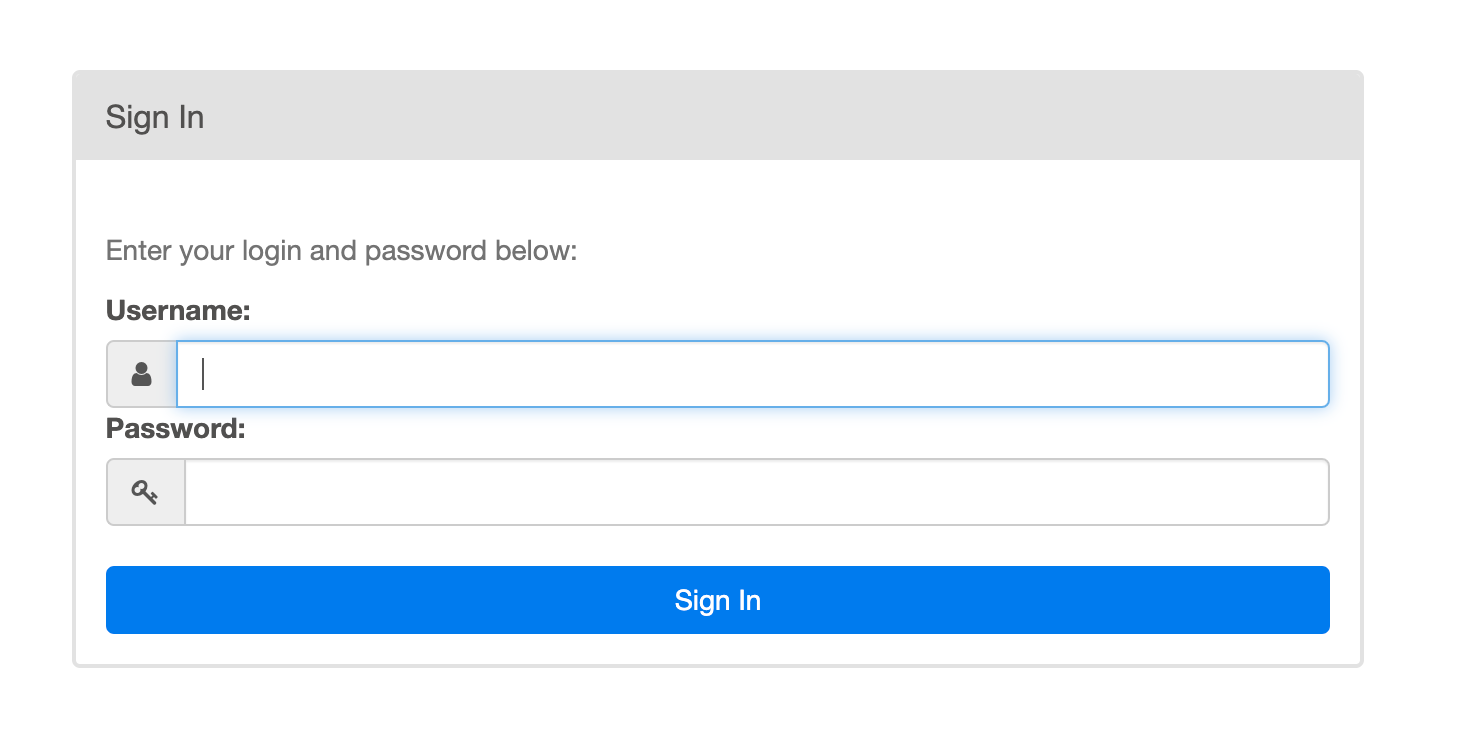Click the "Password:" field label
This screenshot has height=756, width=1470.
point(176,429)
